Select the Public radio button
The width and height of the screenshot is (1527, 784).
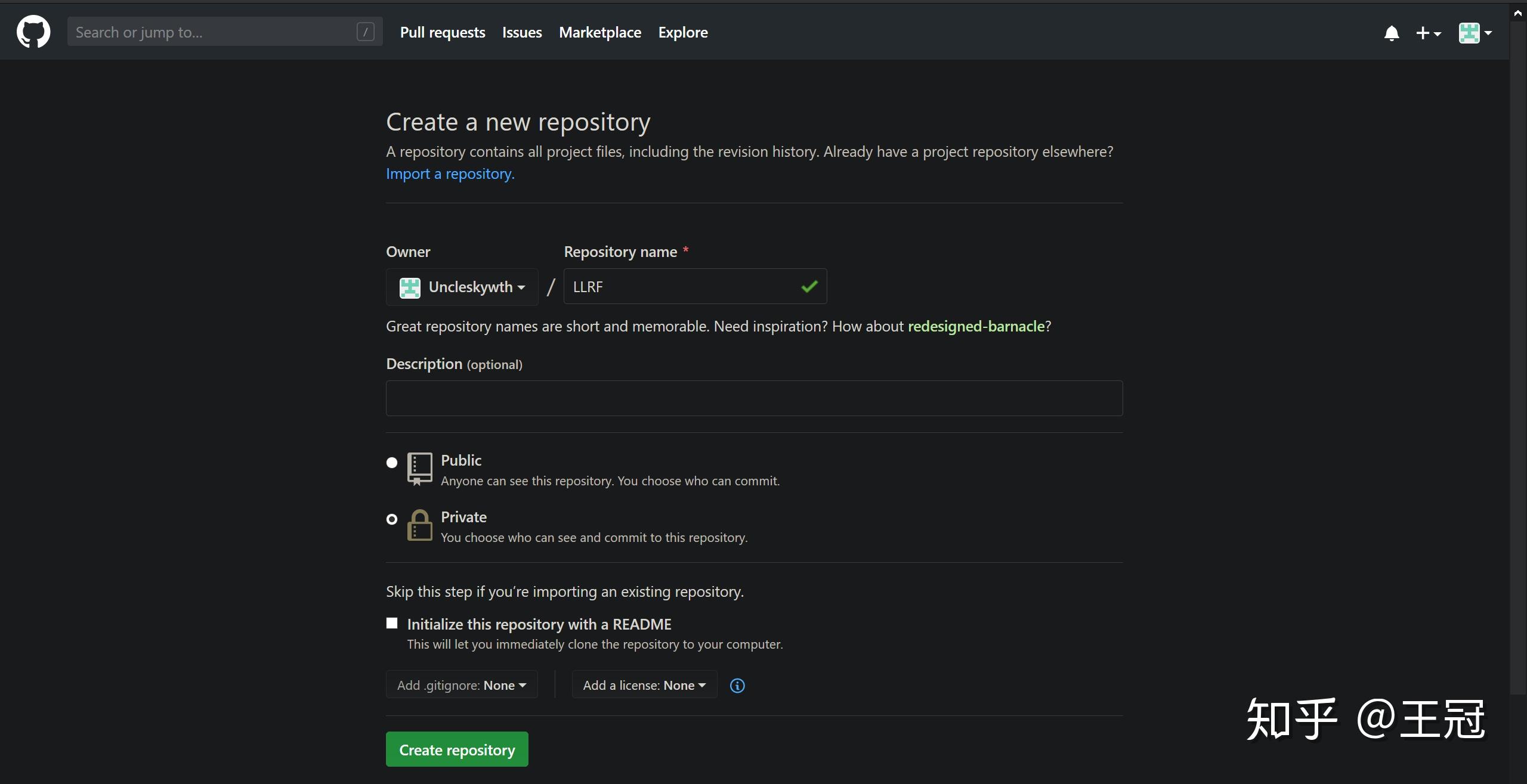pyautogui.click(x=392, y=463)
